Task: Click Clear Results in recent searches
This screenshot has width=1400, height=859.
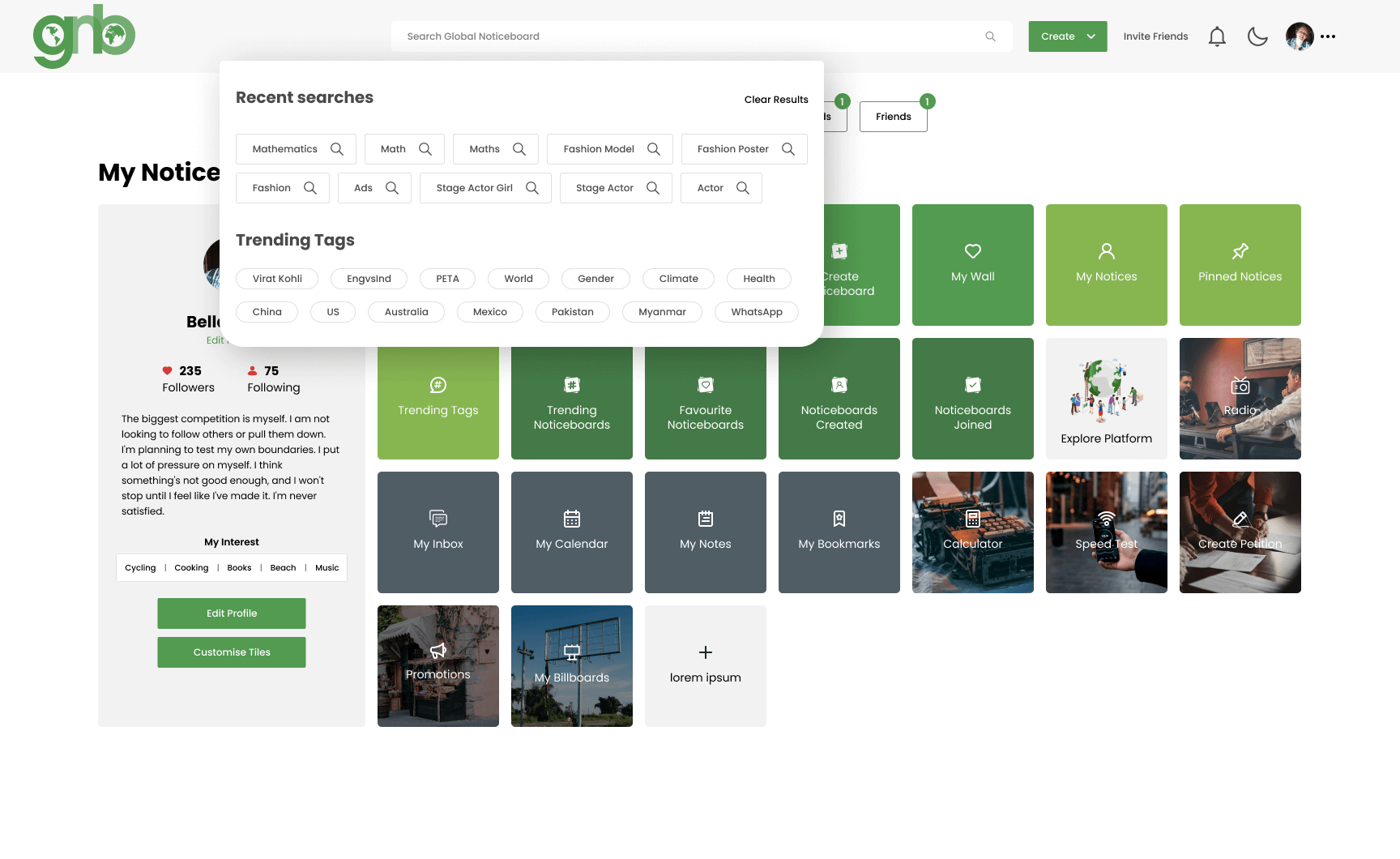Action: (x=775, y=100)
